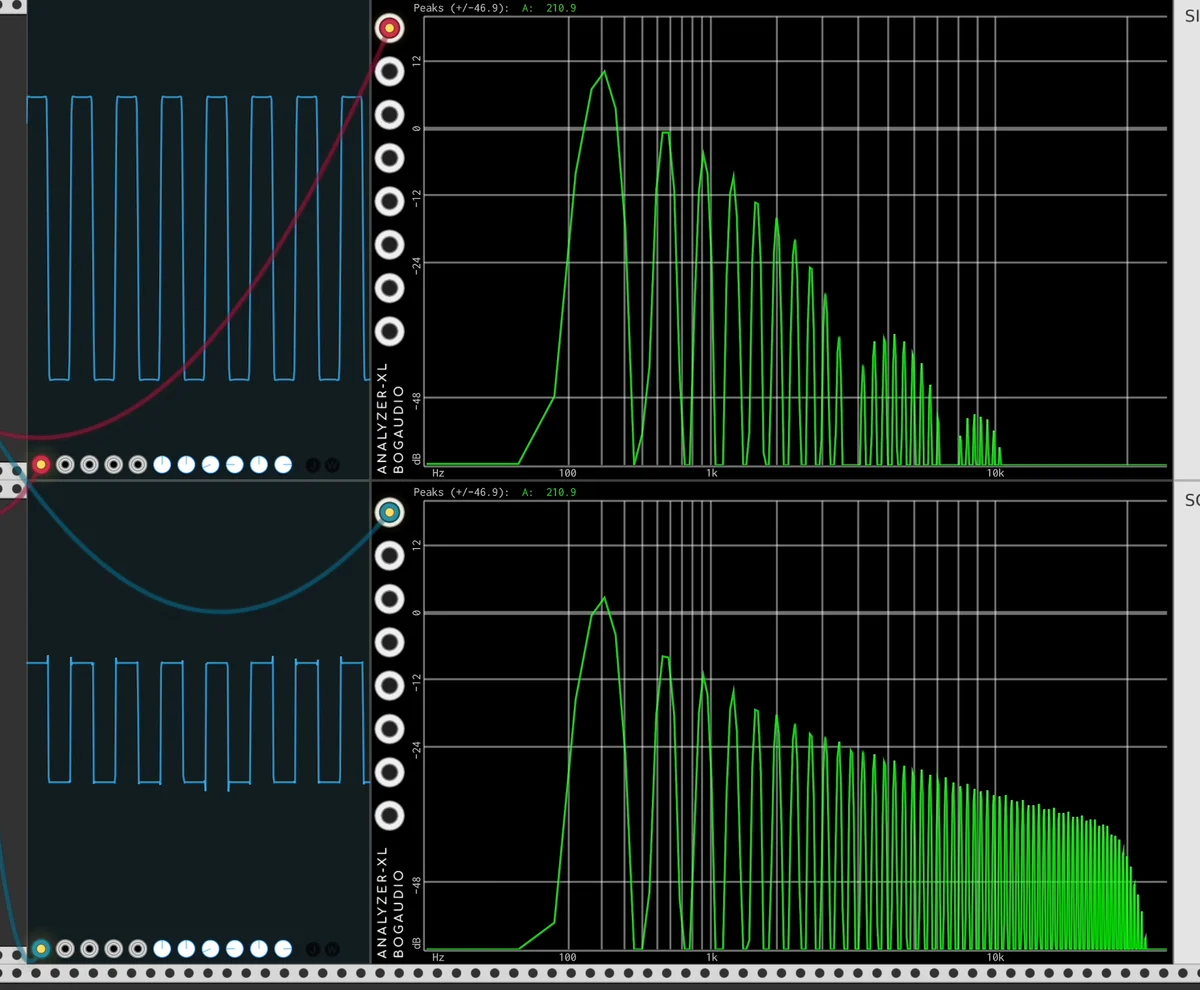Click the bottom-most input jack on the bottom Analyzer-XL
This screenshot has height=990, width=1200.
[x=389, y=816]
